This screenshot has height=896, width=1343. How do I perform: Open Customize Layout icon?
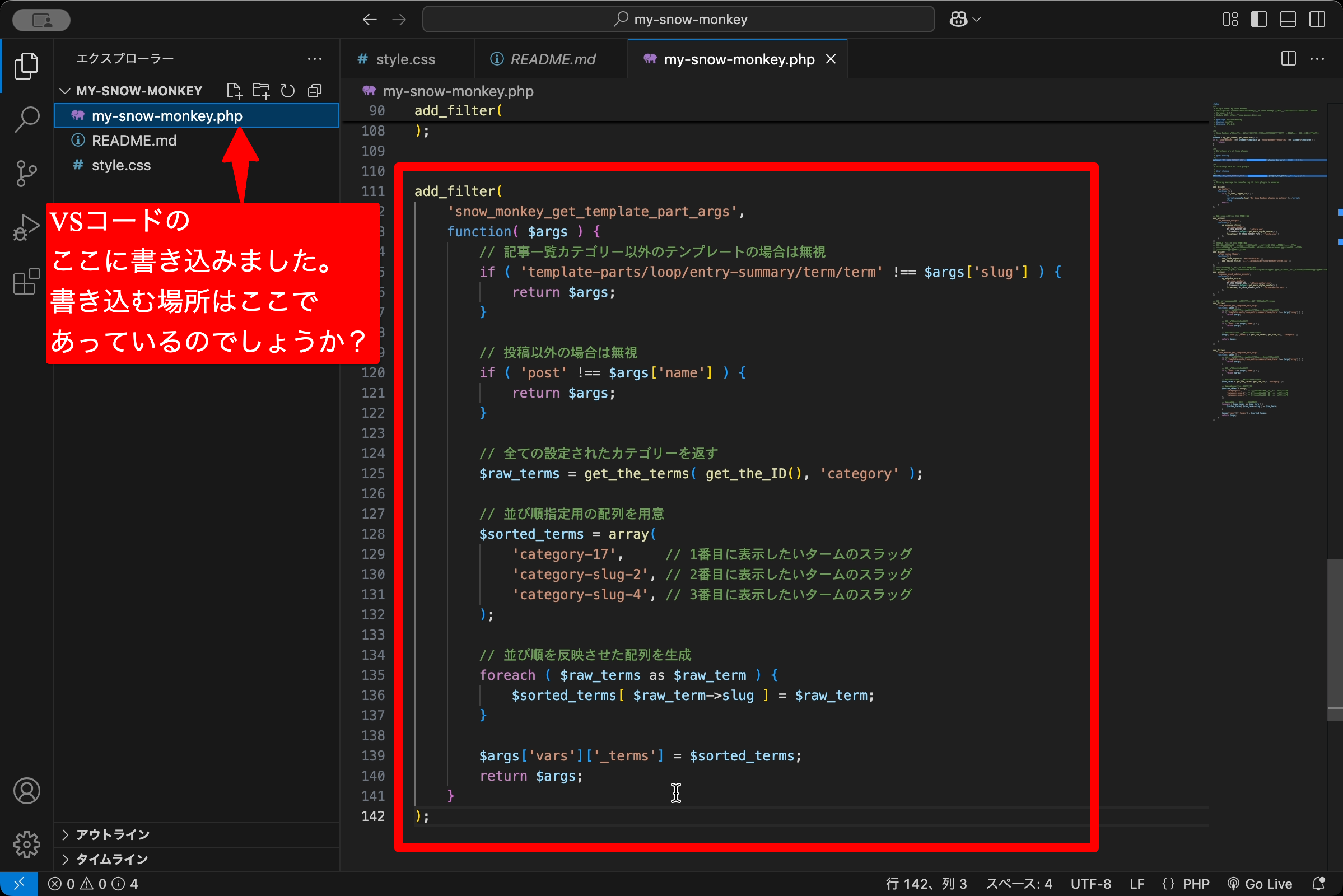click(1230, 20)
